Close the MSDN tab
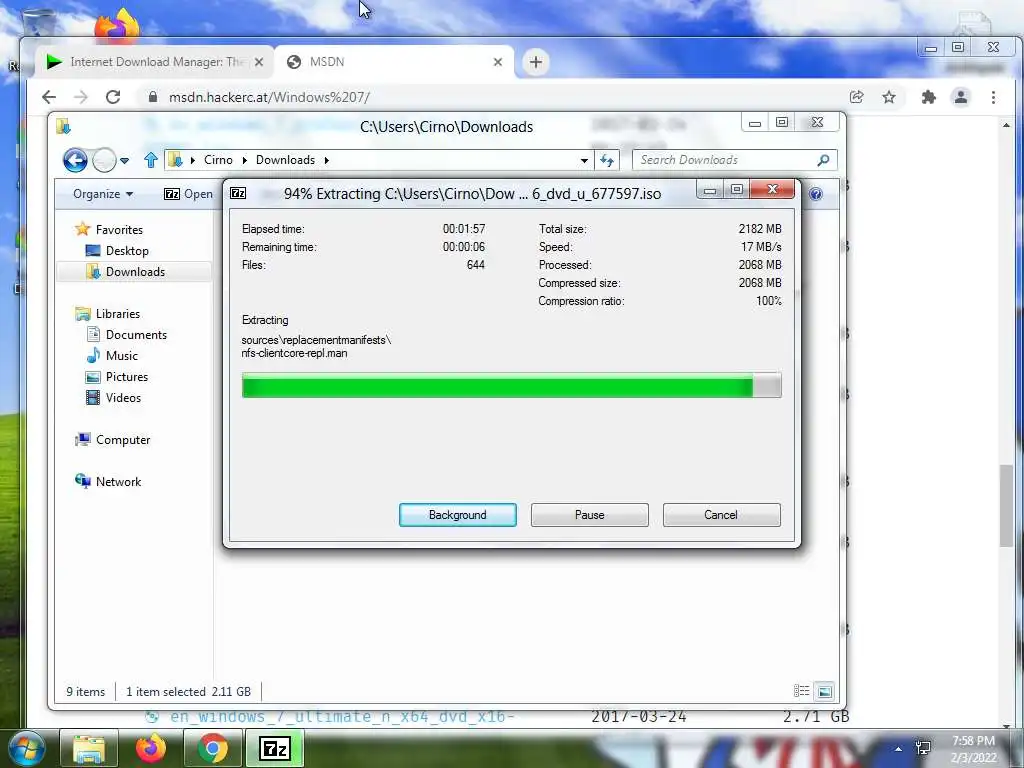Image resolution: width=1024 pixels, height=768 pixels. pyautogui.click(x=498, y=62)
